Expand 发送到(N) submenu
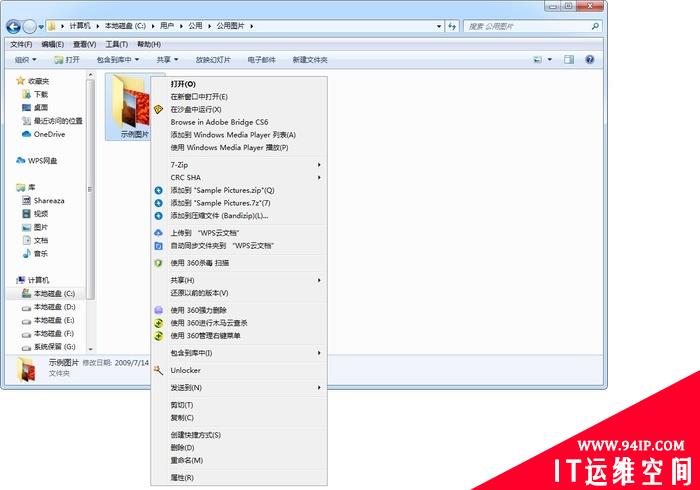The width and height of the screenshot is (700, 490). click(x=239, y=388)
